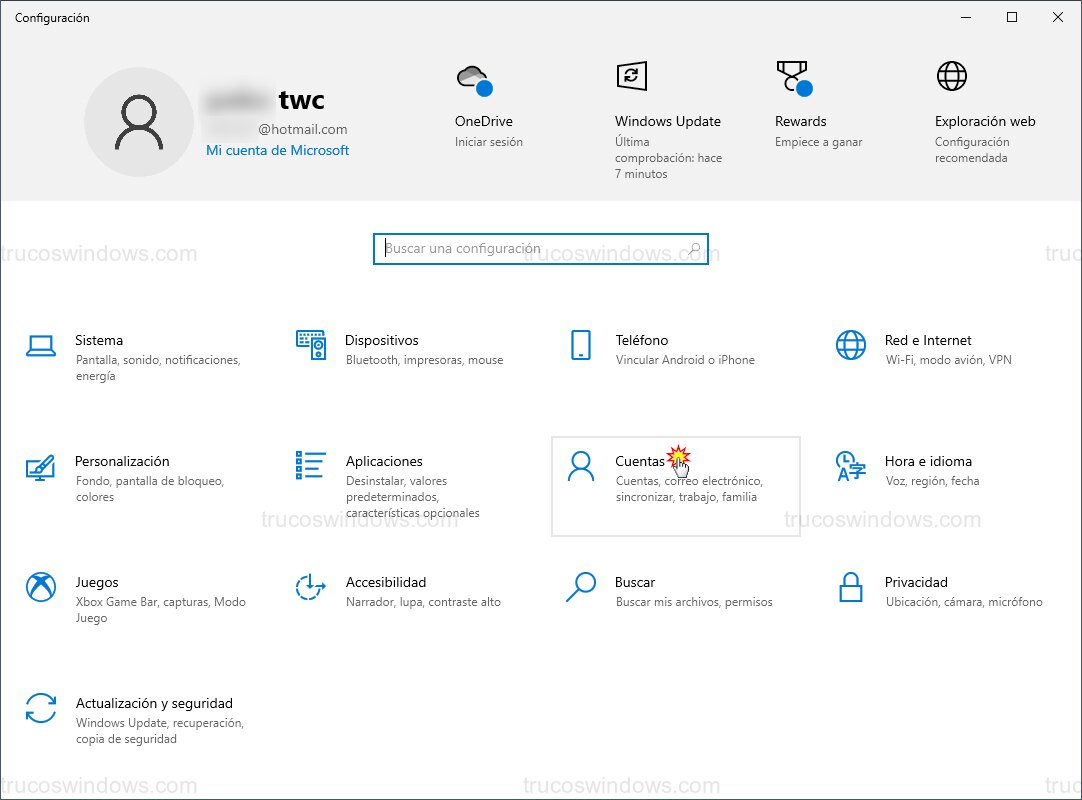Screen dimensions: 1082x800
Task: Click Empiece a ganar under Rewards
Action: pyautogui.click(x=821, y=142)
